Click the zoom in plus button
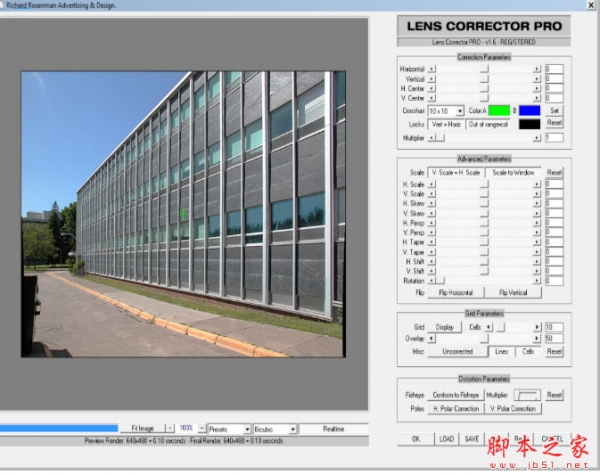600x475 pixels. tap(170, 428)
